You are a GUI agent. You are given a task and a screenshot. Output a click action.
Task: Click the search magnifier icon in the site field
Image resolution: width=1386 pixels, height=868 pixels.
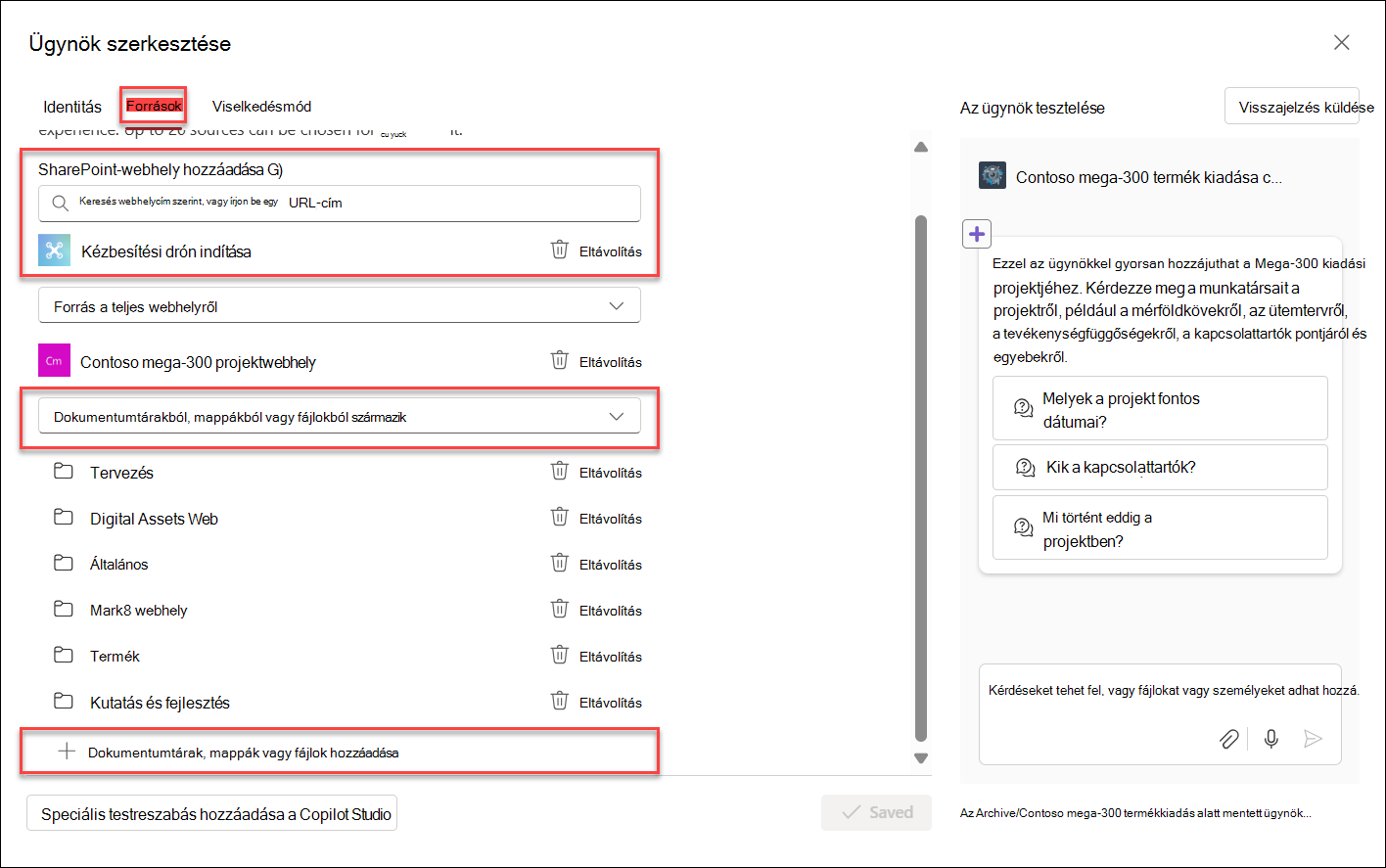[x=60, y=204]
